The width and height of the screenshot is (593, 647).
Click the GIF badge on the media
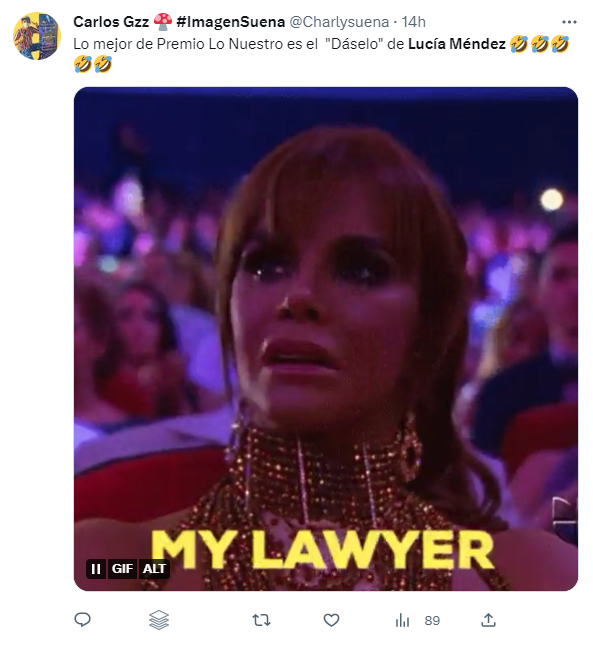point(122,569)
